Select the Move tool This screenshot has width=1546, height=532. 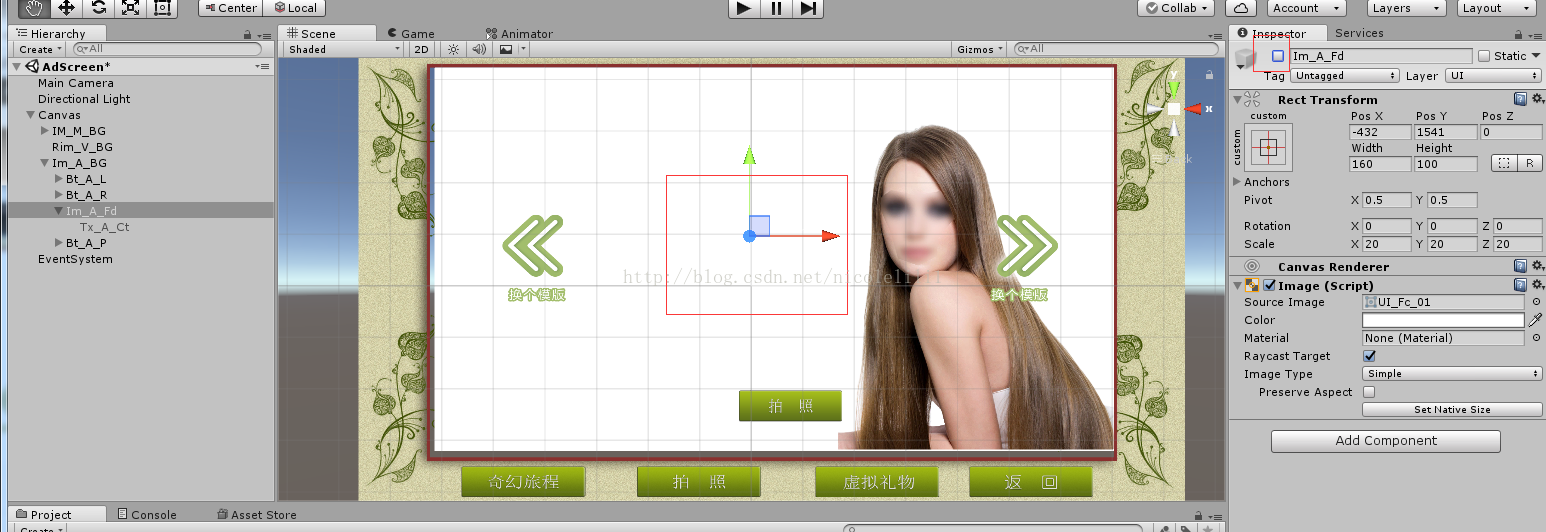(x=67, y=8)
